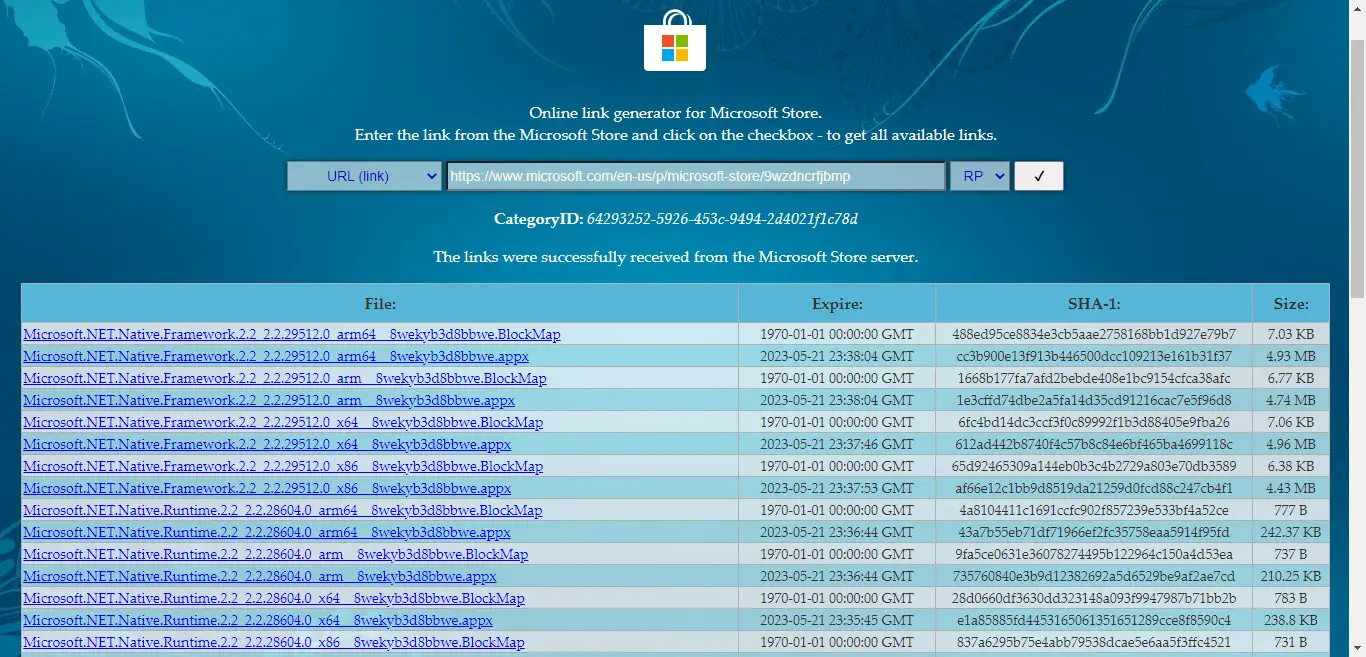The height and width of the screenshot is (657, 1366).
Task: Click SHA-1 hash starting with 65d92465309a144e
Action: [1094, 466]
